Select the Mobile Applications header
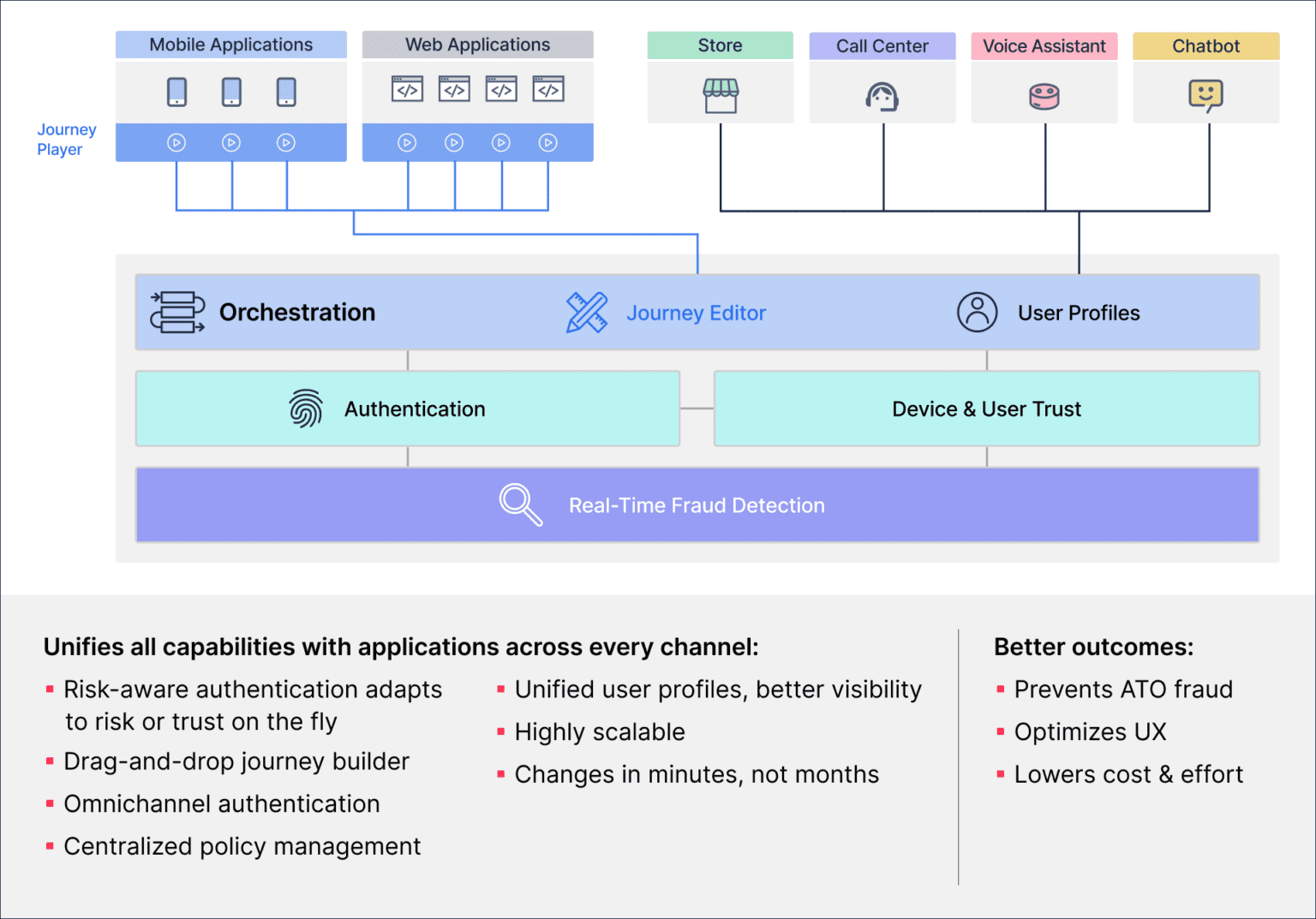This screenshot has width=1316, height=919. pos(230,45)
